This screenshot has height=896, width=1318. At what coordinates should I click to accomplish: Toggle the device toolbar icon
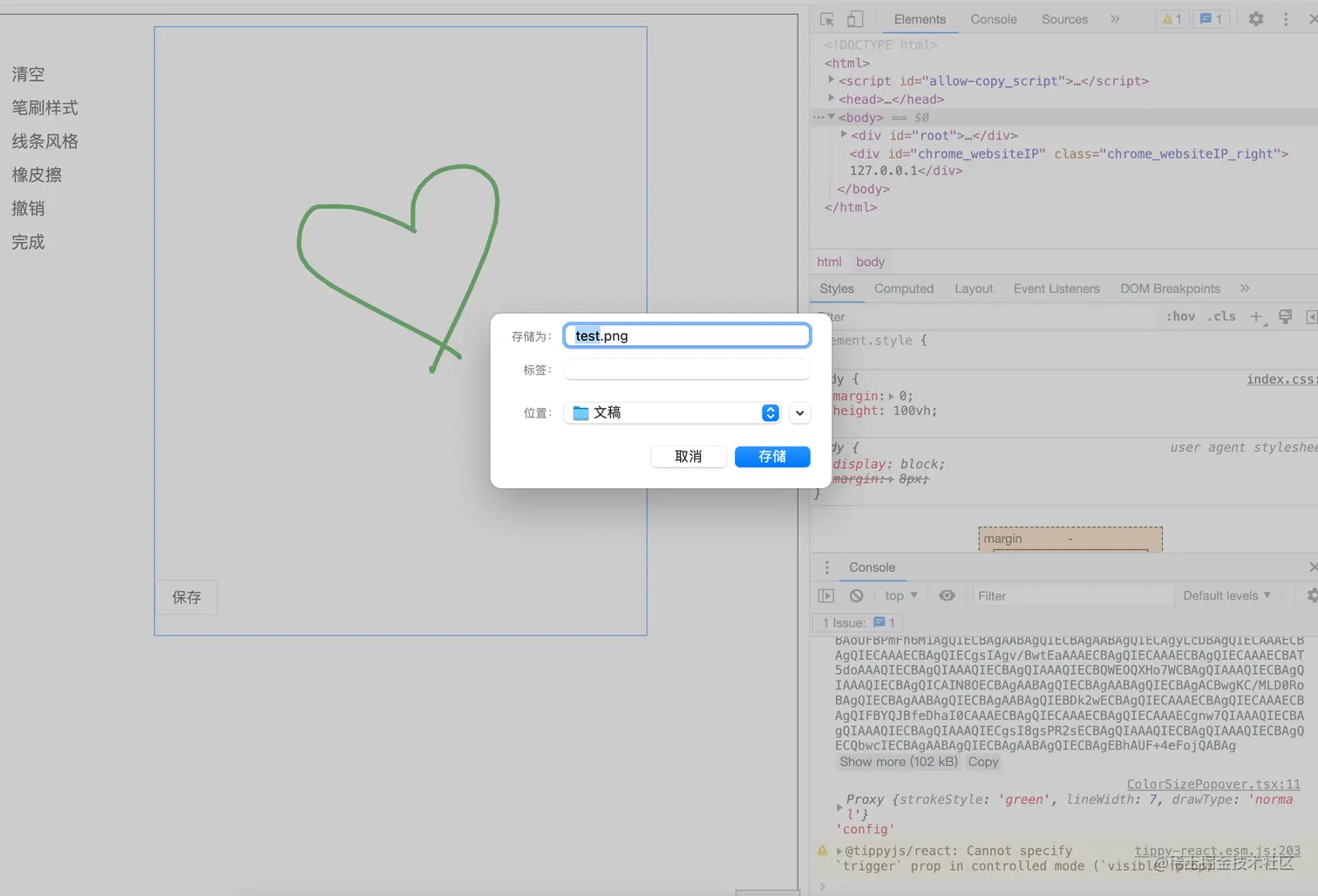click(855, 19)
